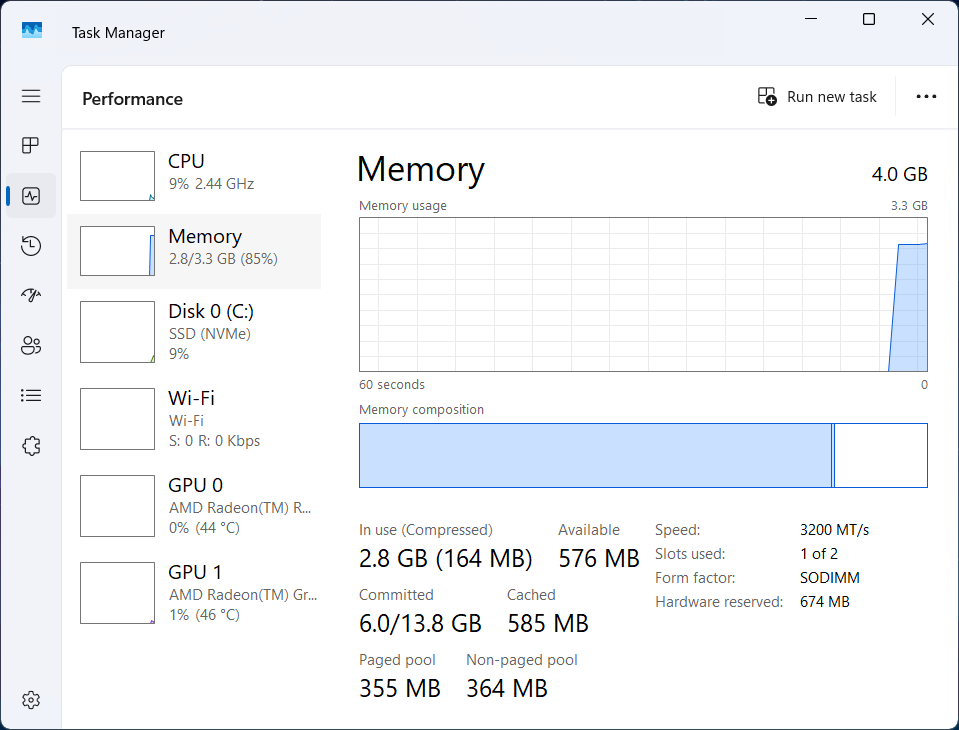
Task: Click the Run new task button
Action: pos(818,96)
